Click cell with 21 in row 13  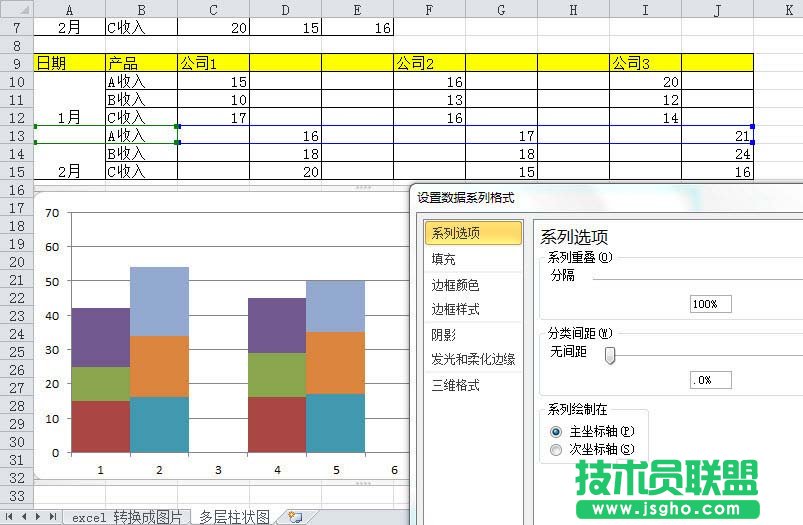(717, 135)
